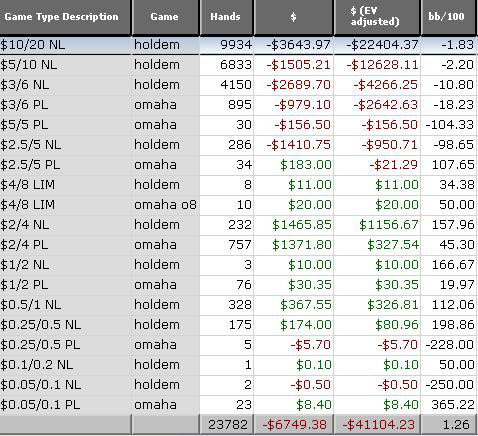Click the $80.96 EV adjusted cell

377,325
